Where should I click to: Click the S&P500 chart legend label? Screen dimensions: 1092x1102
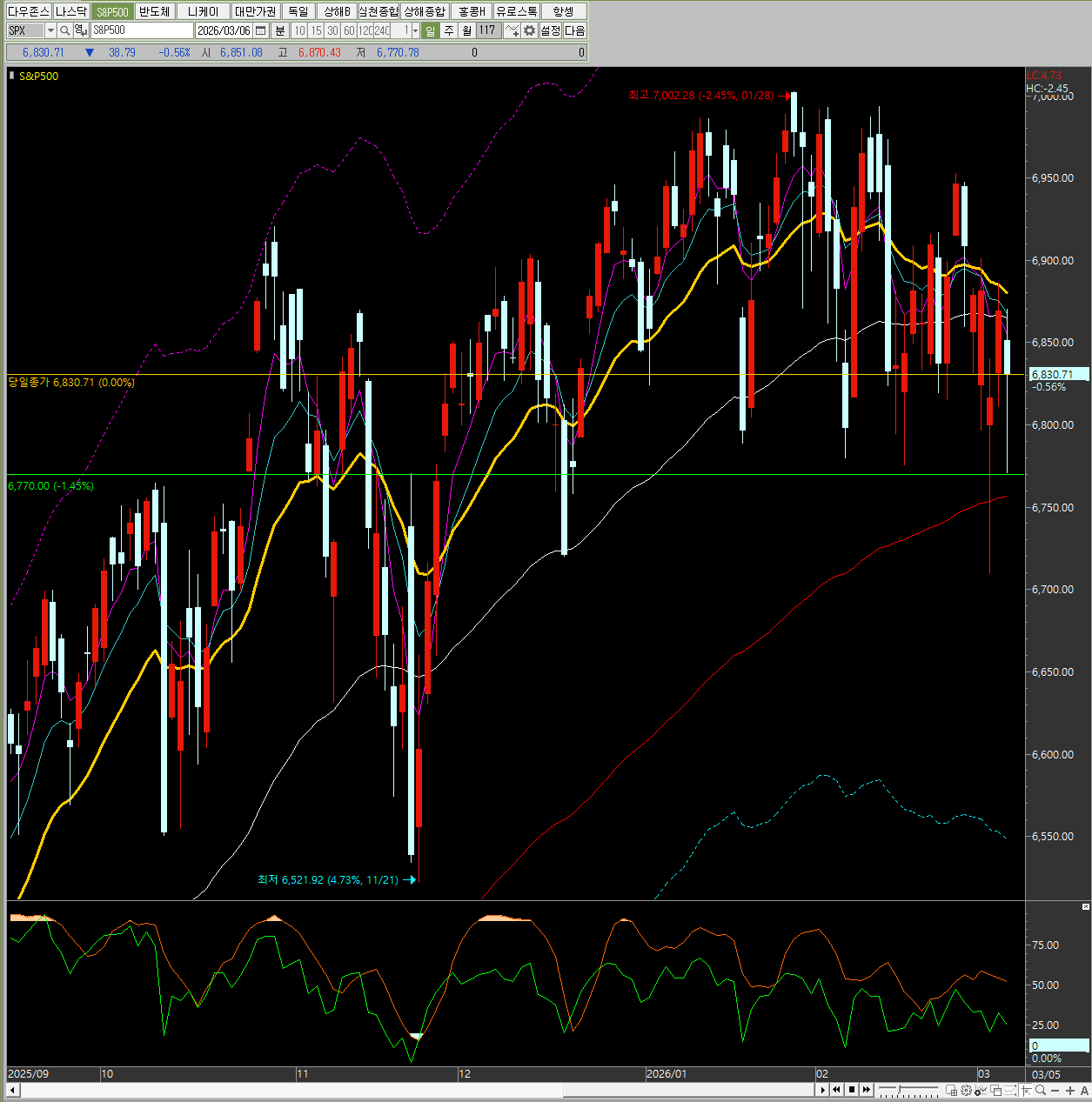pyautogui.click(x=39, y=77)
